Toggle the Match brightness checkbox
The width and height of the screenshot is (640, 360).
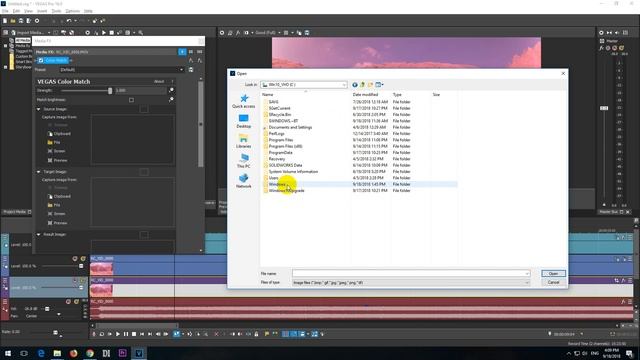pyautogui.click(x=131, y=100)
